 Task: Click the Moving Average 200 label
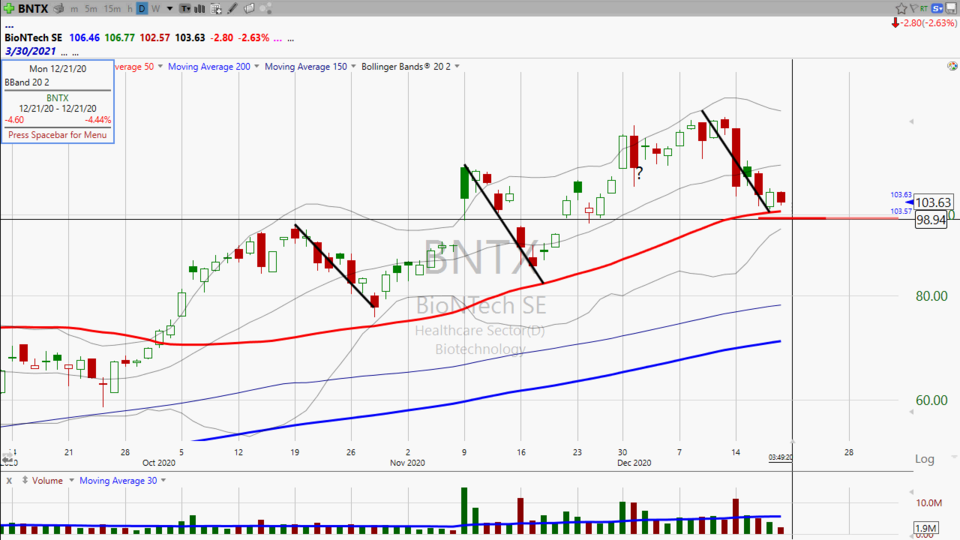point(209,66)
